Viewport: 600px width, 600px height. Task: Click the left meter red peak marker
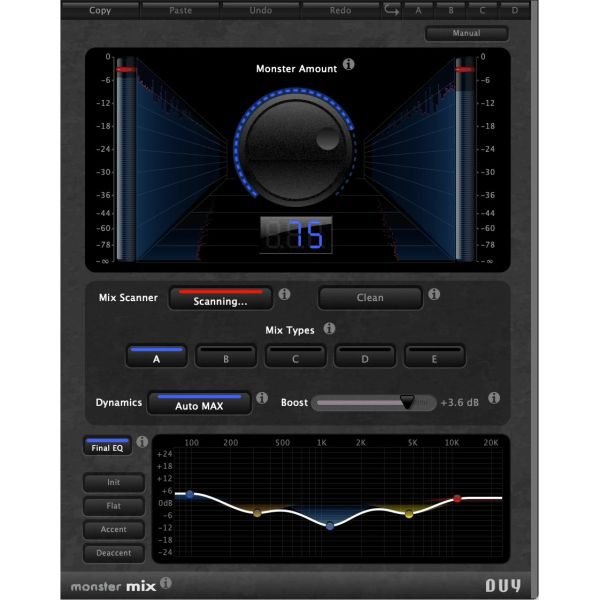click(x=126, y=69)
